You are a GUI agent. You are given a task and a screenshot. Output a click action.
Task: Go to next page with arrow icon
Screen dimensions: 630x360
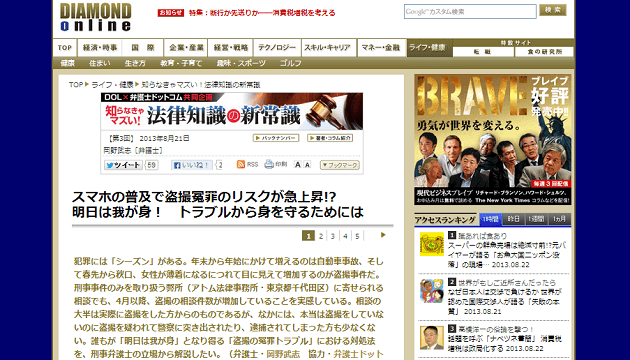[x=383, y=235]
